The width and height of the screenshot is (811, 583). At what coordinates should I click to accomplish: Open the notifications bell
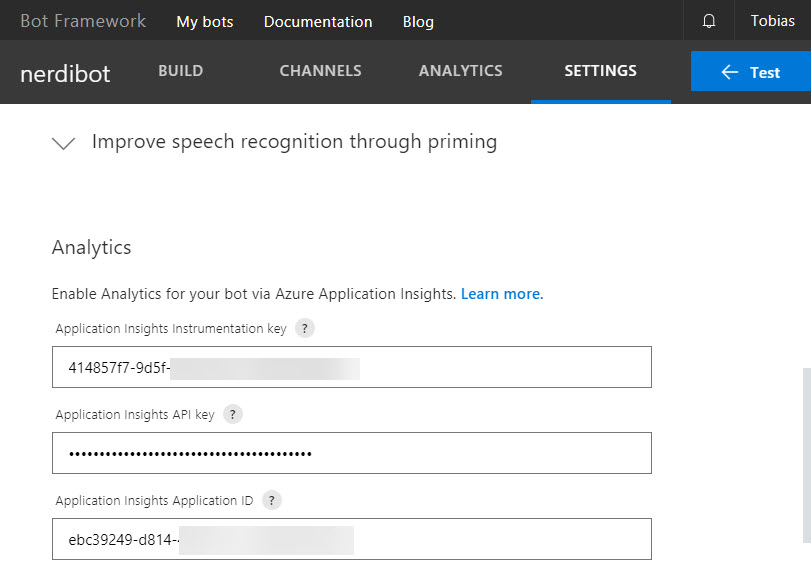709,21
